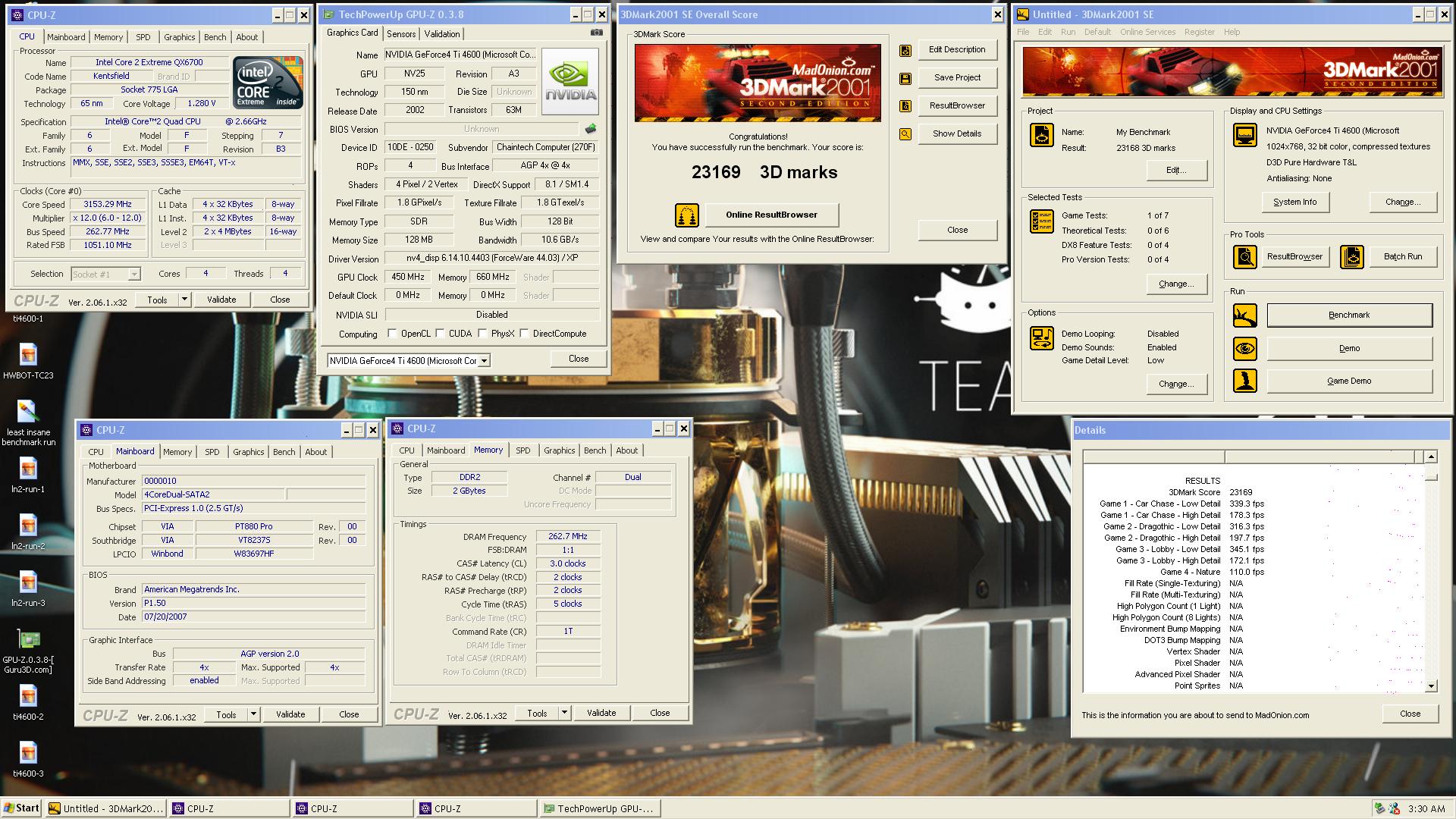
Task: Open the ln2-run-3 desktop icon
Action: (x=28, y=588)
